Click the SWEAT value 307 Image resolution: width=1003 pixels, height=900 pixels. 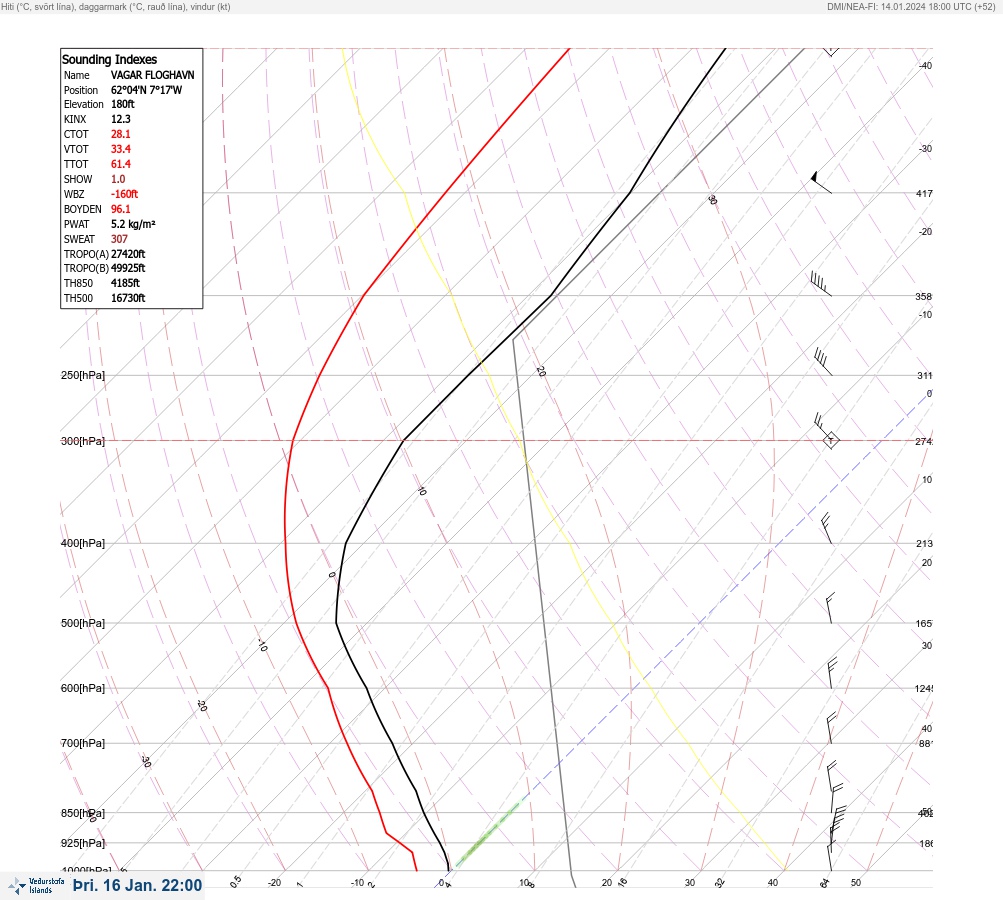click(x=119, y=239)
